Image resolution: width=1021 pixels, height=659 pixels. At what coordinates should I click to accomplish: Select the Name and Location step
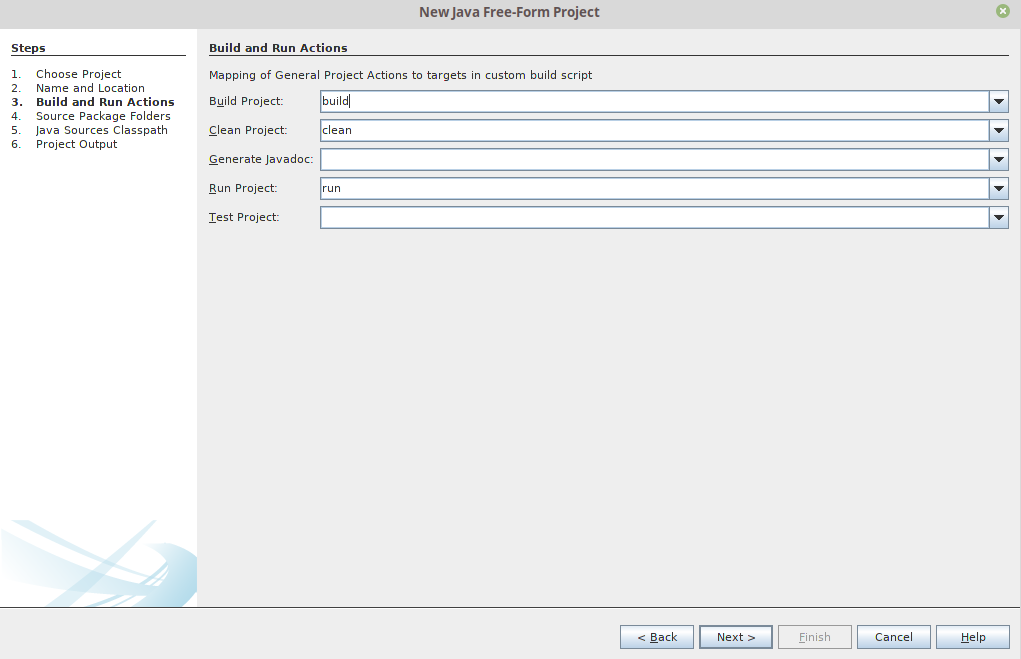(x=90, y=88)
